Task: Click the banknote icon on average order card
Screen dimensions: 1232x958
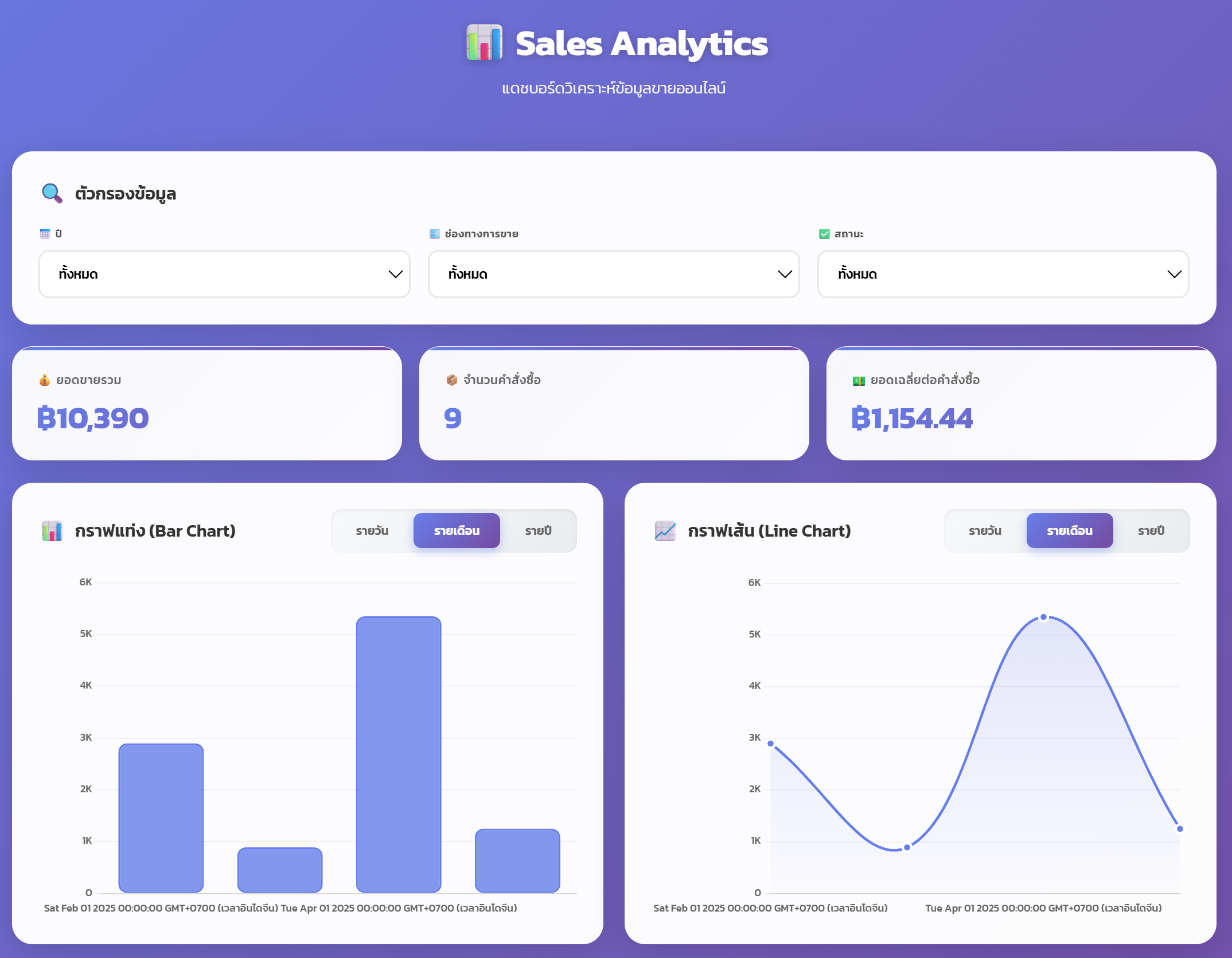Action: pyautogui.click(x=859, y=381)
